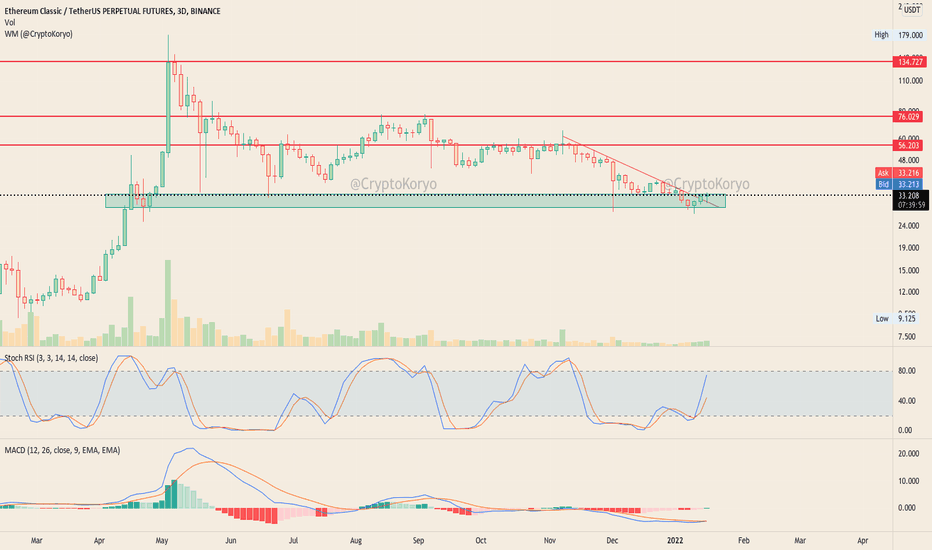Click the Stoch RSI (3, 3, 14, 14, close) legend
Image resolution: width=932 pixels, height=550 pixels.
(51, 358)
